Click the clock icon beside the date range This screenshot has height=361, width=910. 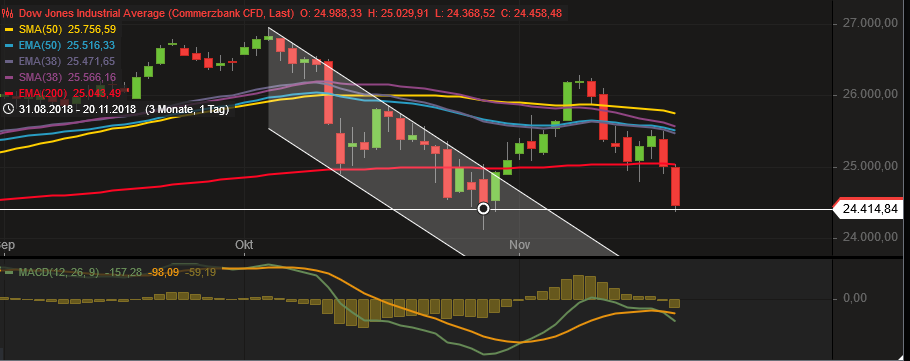8,109
